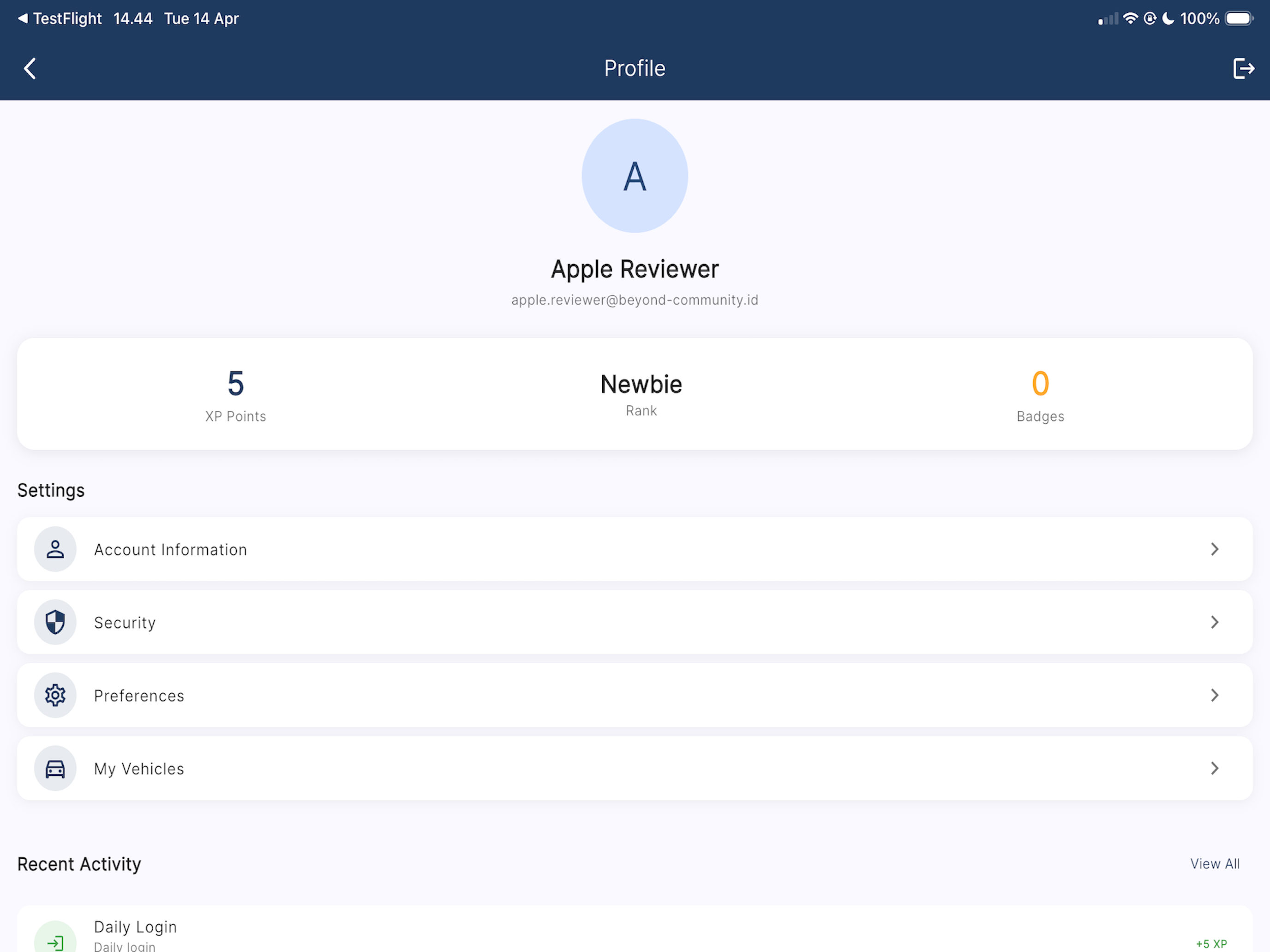
Task: Select the Preferences settings label
Action: click(x=139, y=696)
